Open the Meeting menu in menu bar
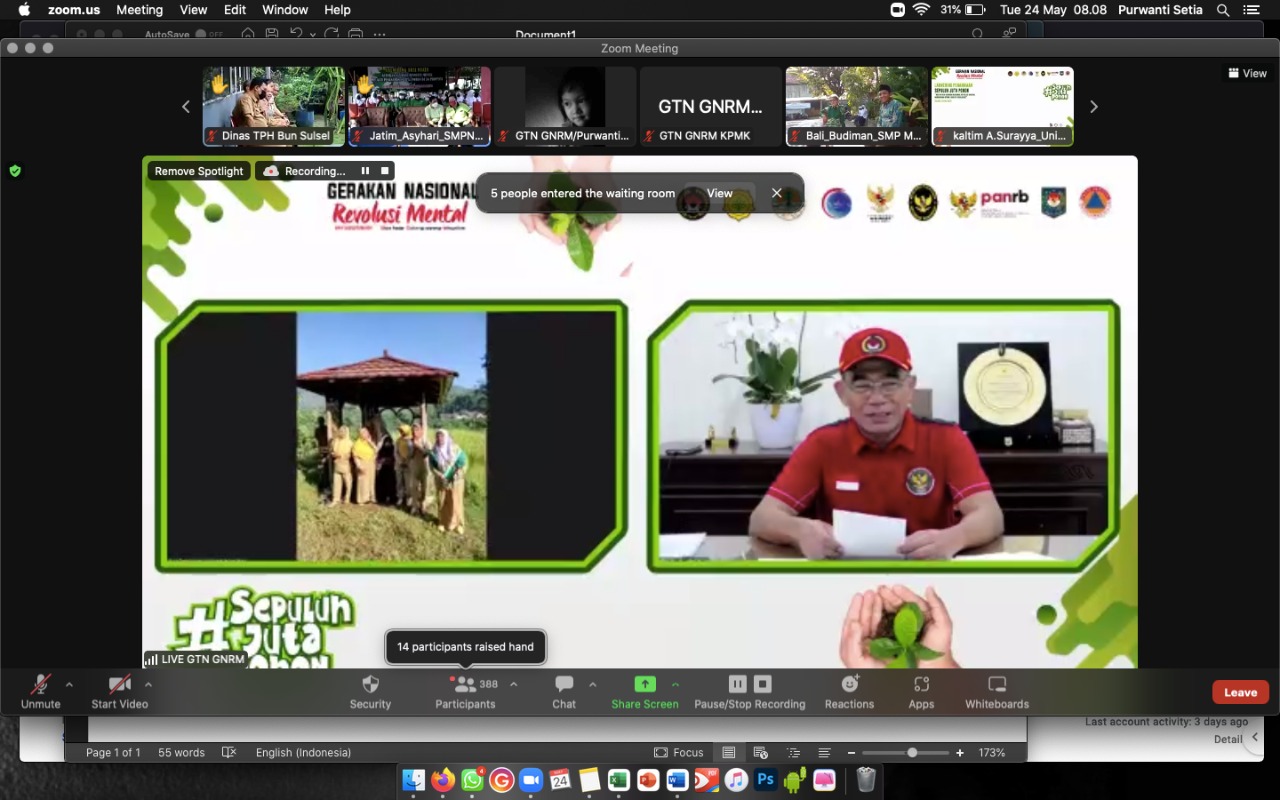Viewport: 1280px width, 800px height. coord(139,10)
